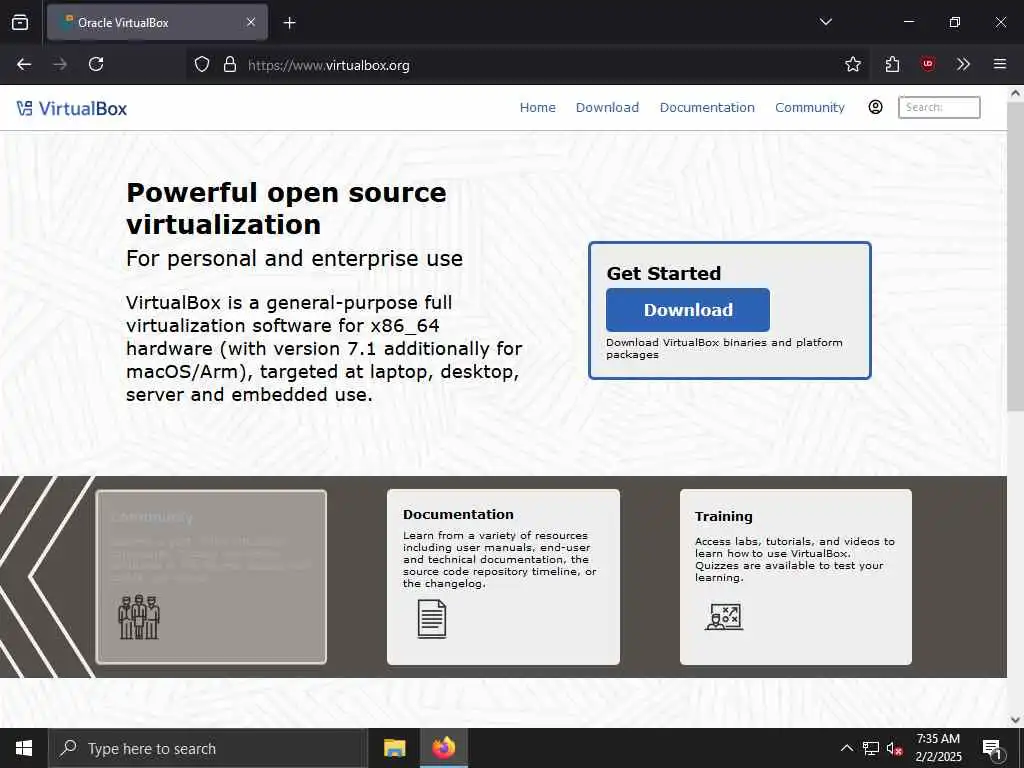1024x768 pixels.
Task: Open user account icon
Action: 875,107
